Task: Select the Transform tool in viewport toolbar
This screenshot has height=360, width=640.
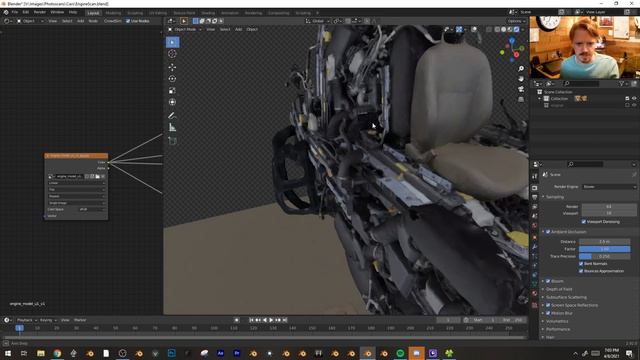Action: click(172, 102)
